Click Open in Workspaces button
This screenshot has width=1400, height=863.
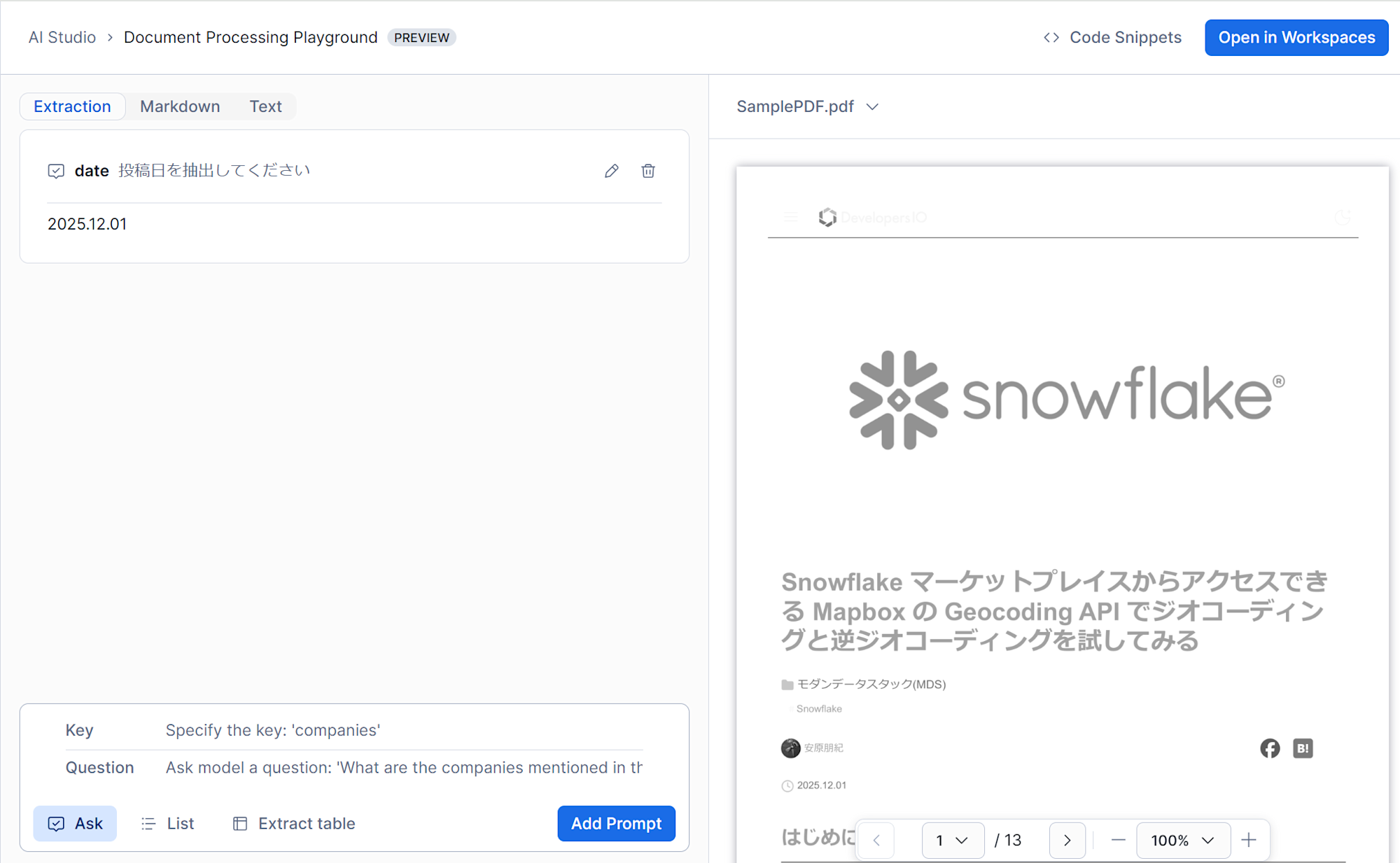(x=1296, y=38)
